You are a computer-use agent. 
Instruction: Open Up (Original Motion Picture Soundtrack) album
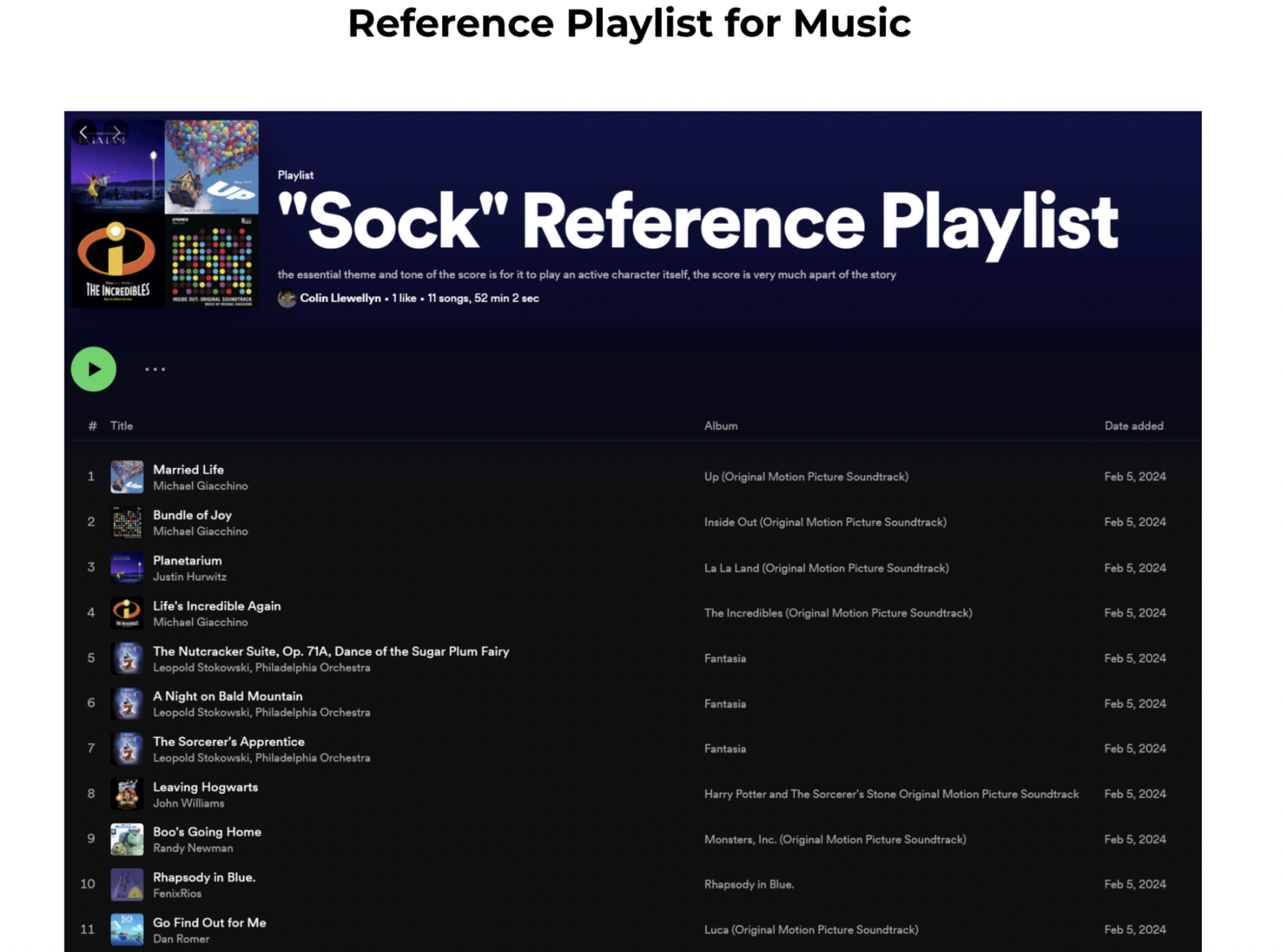pyautogui.click(x=806, y=476)
